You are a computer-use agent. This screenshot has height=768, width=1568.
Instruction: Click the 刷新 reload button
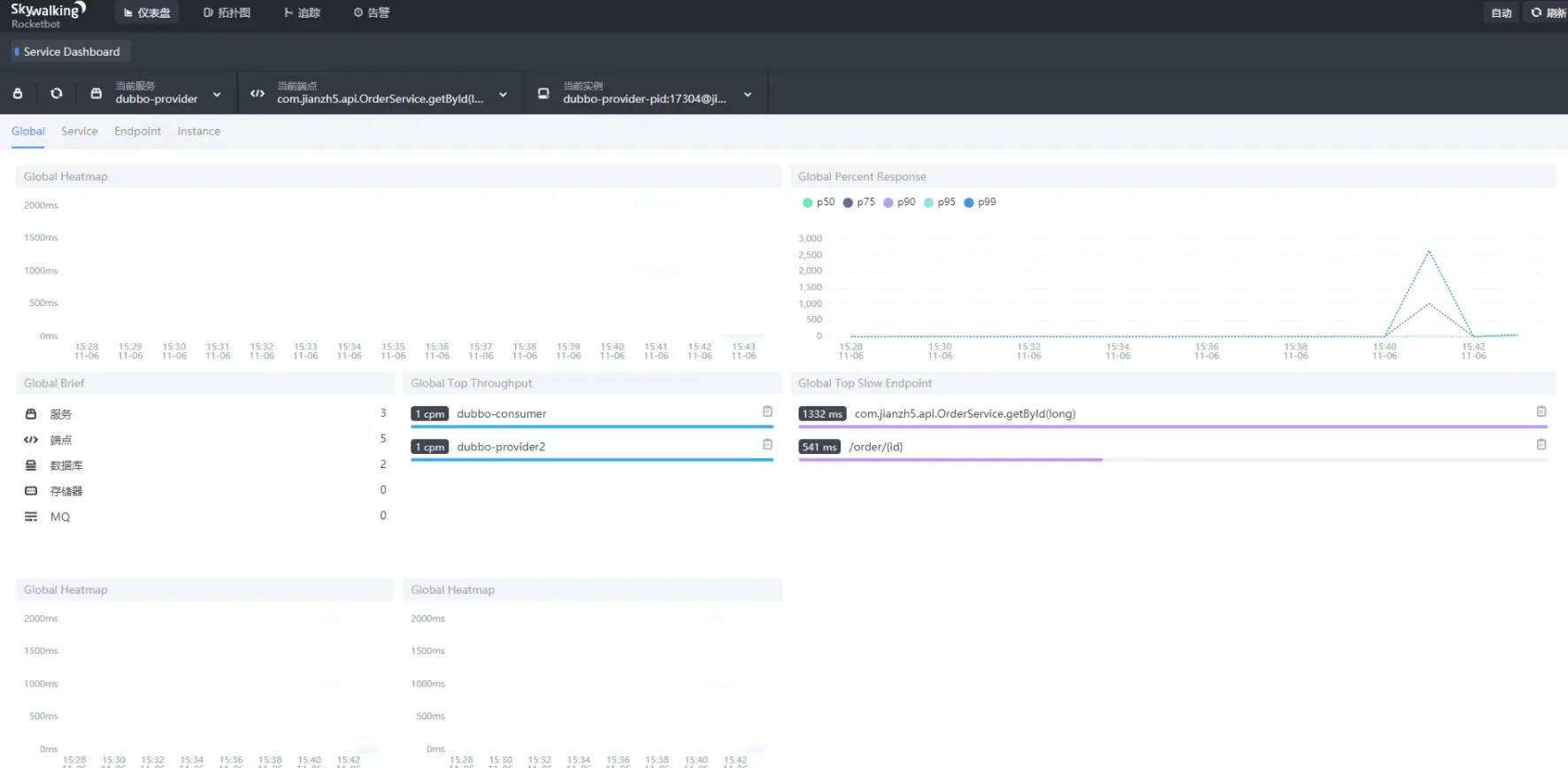(x=1548, y=12)
